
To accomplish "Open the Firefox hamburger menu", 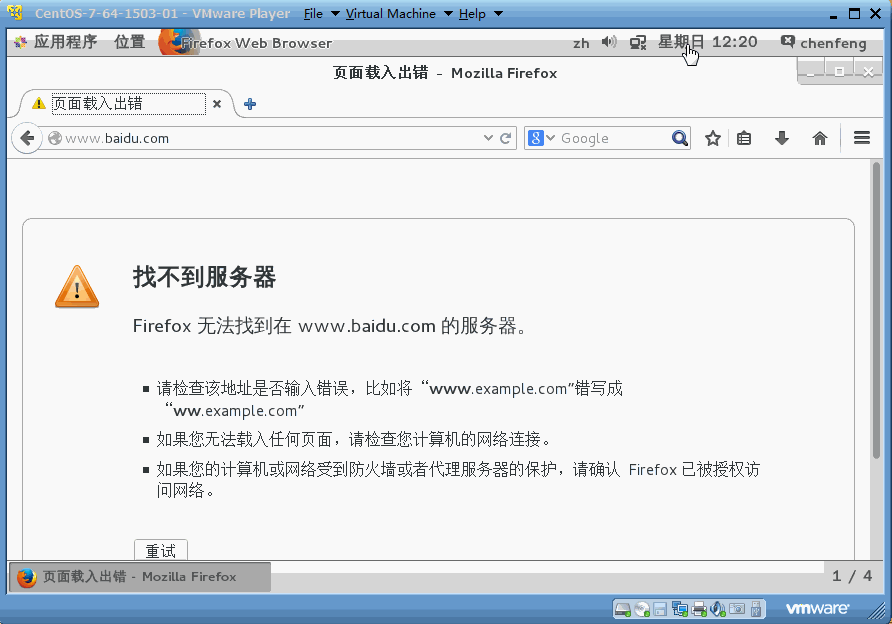I will (862, 138).
